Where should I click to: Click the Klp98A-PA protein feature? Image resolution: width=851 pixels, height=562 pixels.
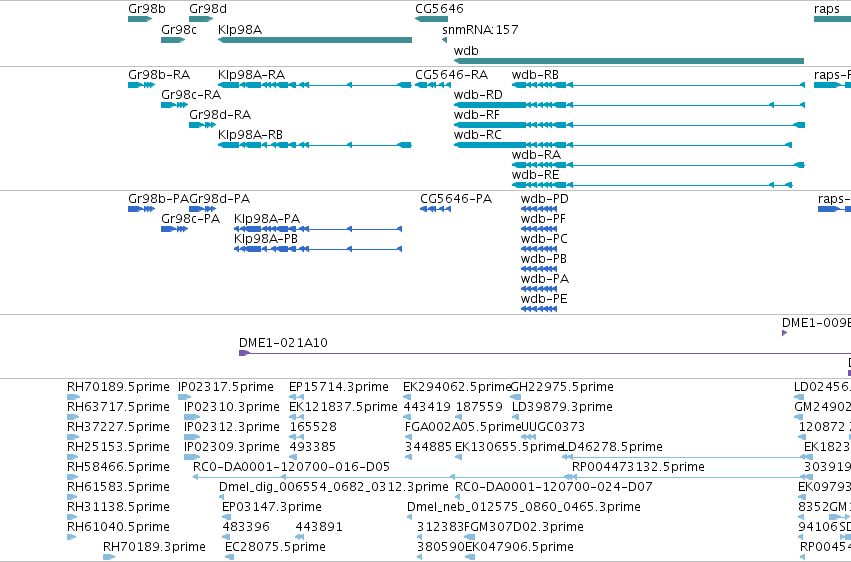click(318, 229)
